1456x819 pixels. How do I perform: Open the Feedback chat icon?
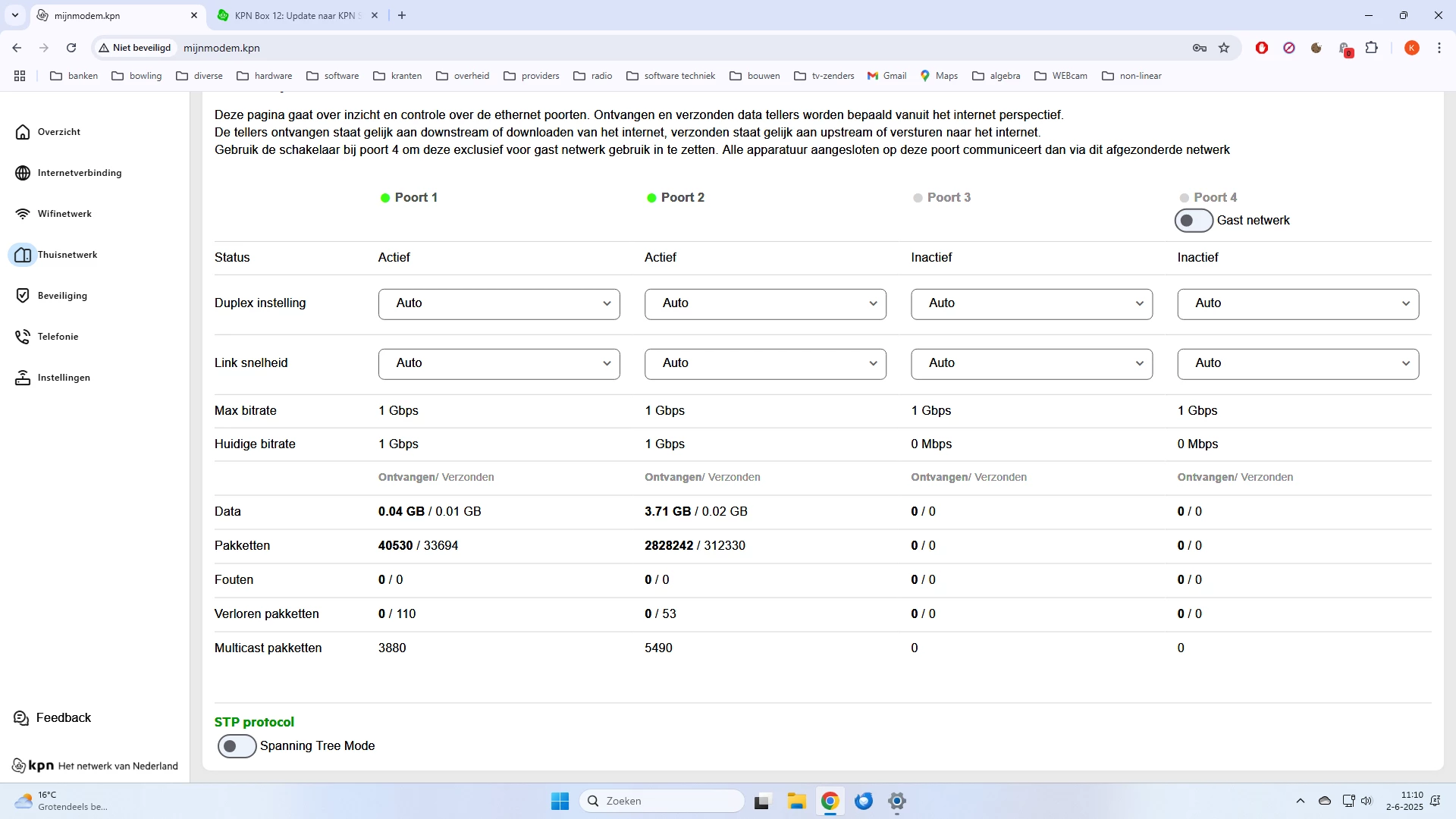click(21, 718)
